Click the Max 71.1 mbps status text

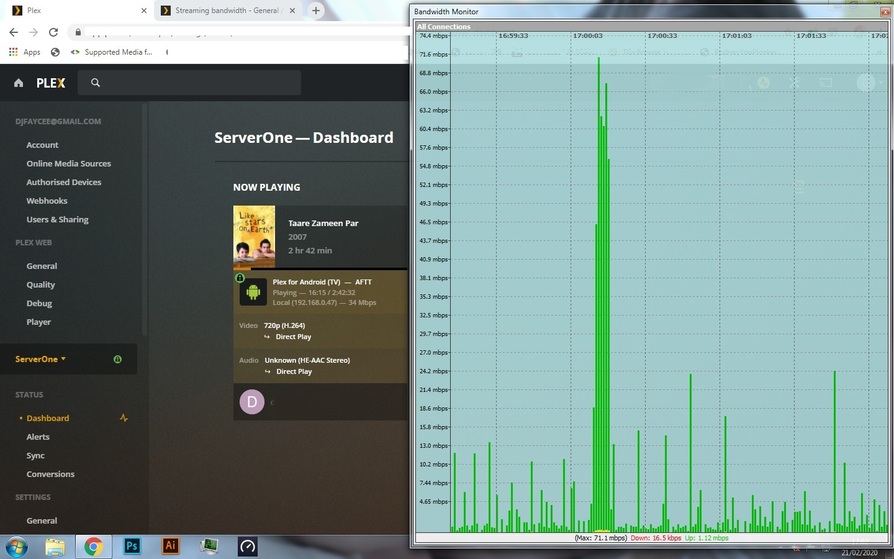pos(600,537)
